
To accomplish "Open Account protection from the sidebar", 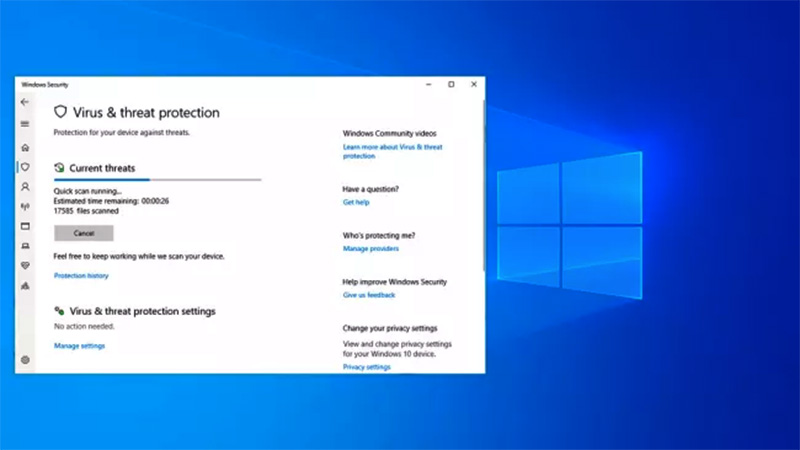I will coord(25,187).
